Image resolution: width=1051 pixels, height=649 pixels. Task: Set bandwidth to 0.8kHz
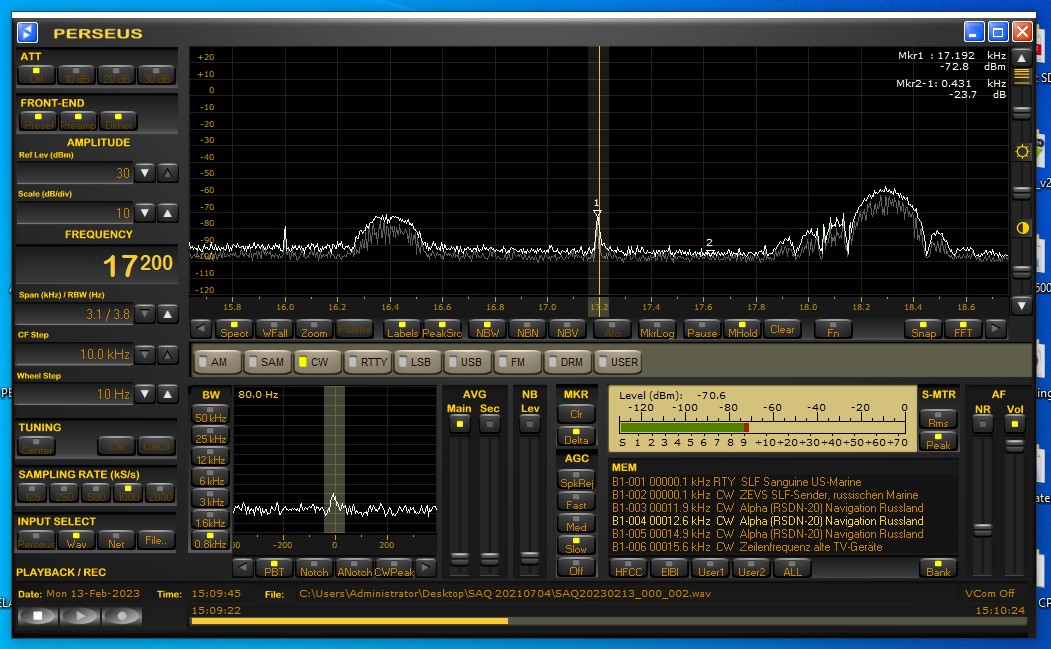coord(210,540)
